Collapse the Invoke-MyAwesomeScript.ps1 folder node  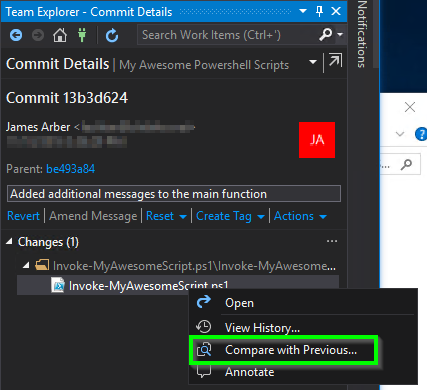tap(26, 265)
